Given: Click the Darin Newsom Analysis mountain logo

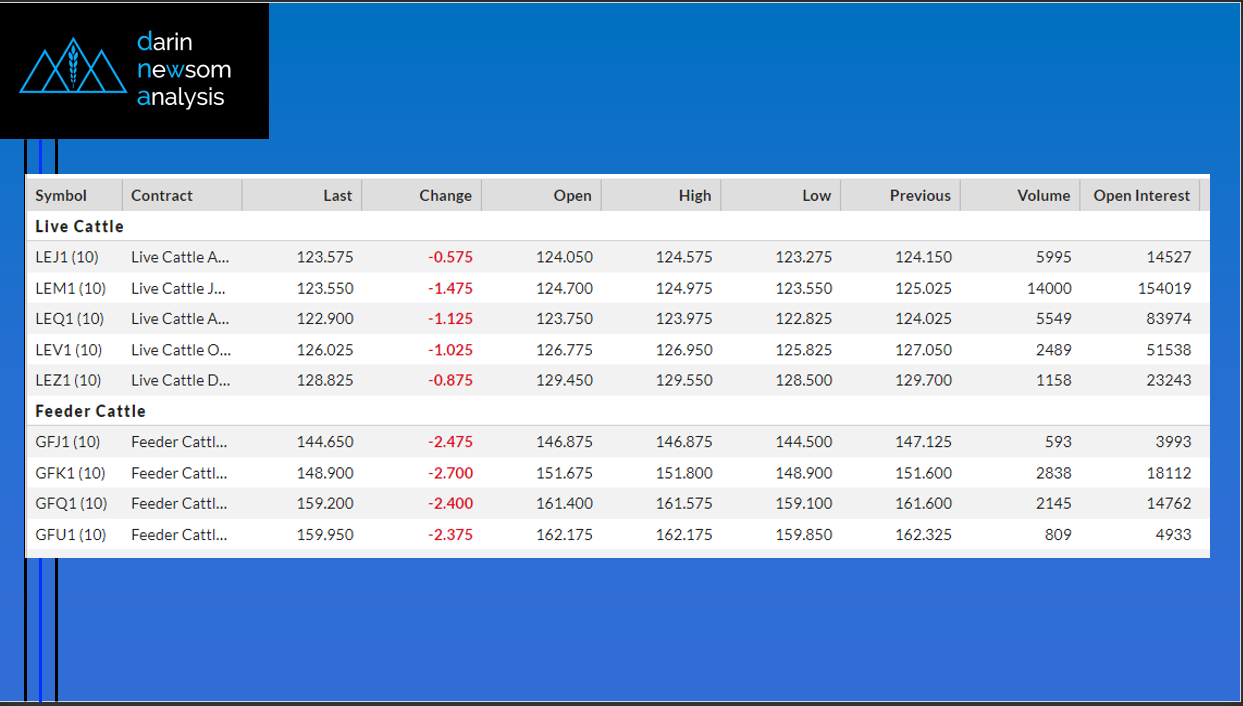Looking at the screenshot, I should point(73,67).
